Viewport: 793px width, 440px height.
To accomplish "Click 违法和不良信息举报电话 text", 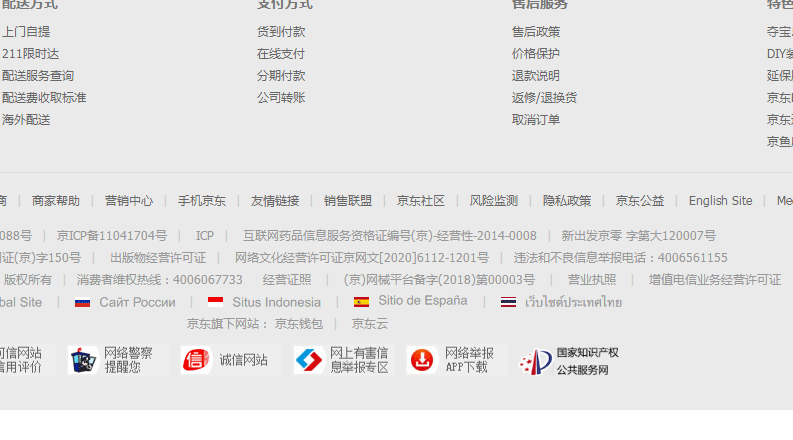I will tap(621, 258).
